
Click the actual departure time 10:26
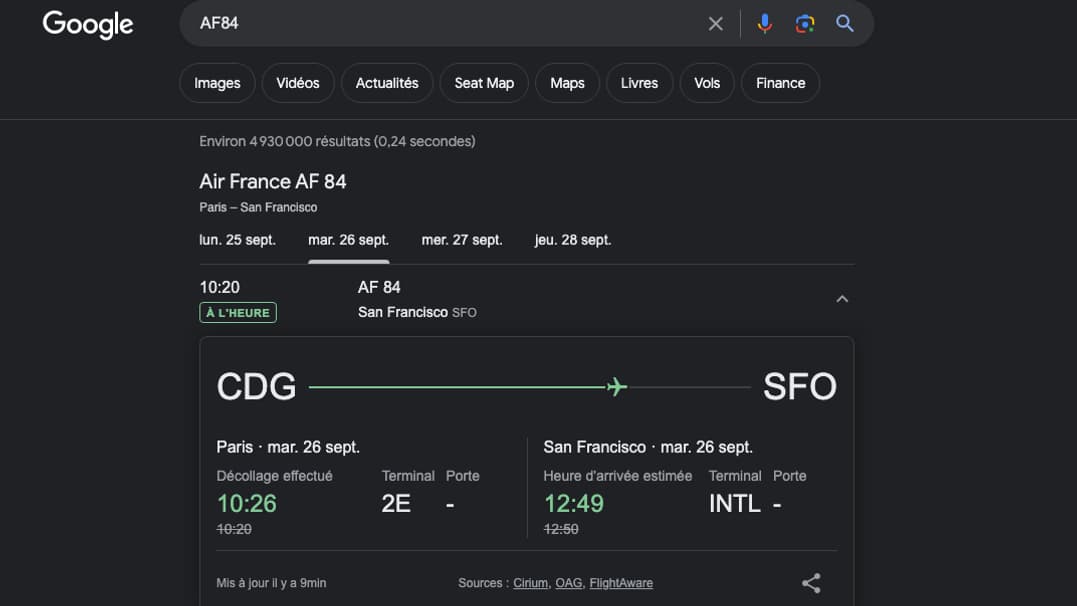point(247,504)
